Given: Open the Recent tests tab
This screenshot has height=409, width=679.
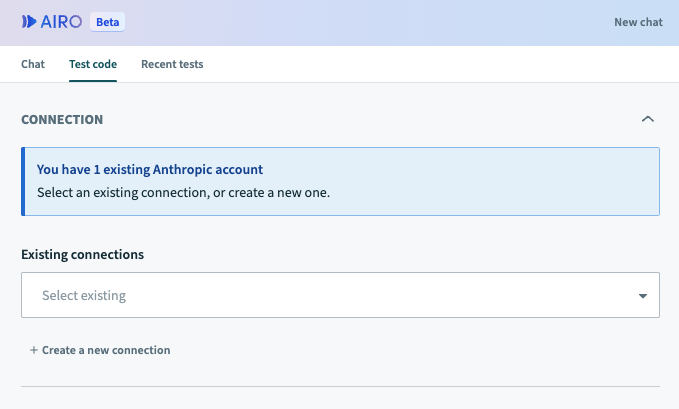Looking at the screenshot, I should (x=172, y=64).
